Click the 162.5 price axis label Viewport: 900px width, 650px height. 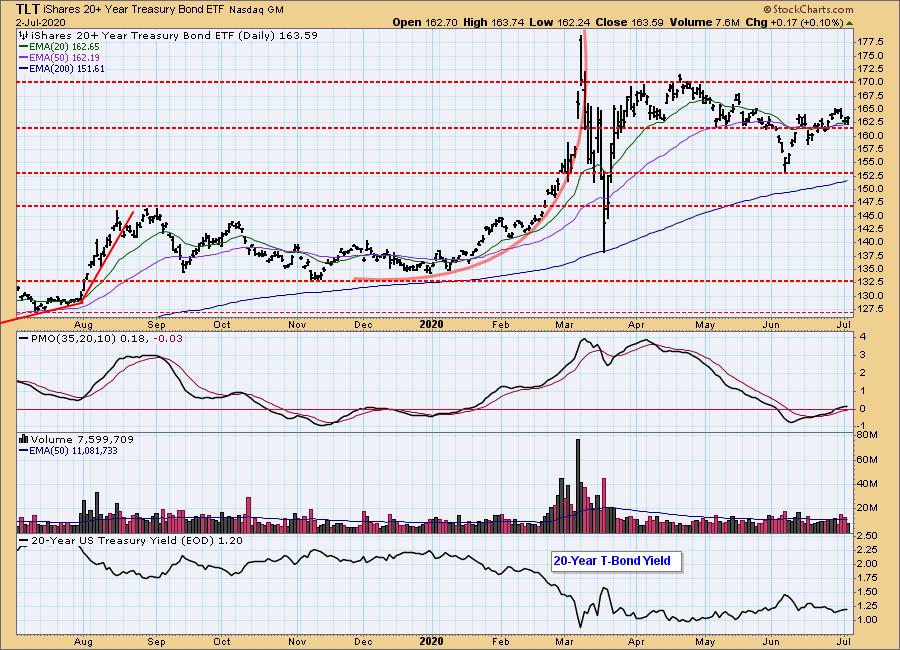[871, 122]
